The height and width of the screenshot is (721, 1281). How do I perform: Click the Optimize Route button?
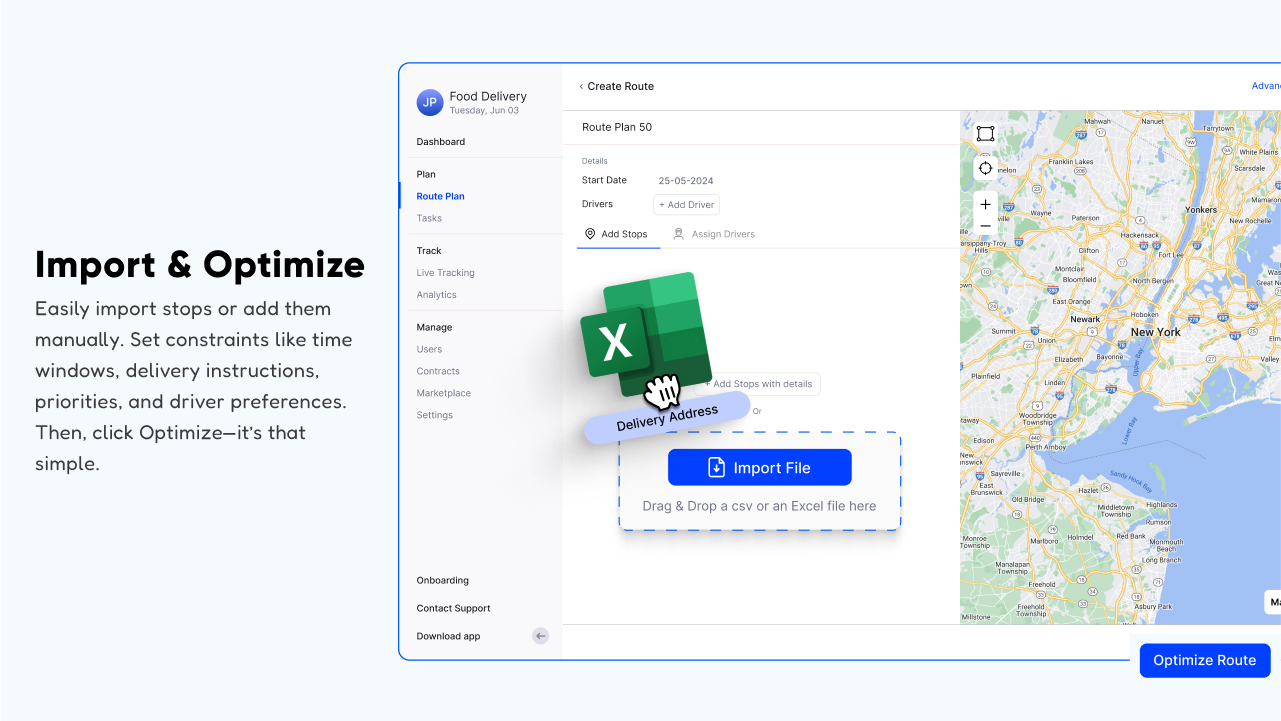[1204, 660]
